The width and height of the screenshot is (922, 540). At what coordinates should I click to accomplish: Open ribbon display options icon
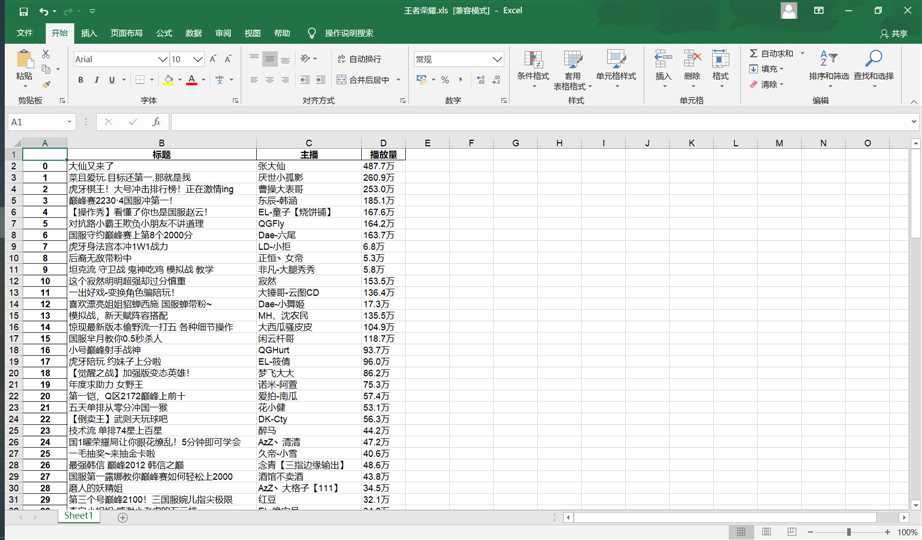[x=819, y=11]
